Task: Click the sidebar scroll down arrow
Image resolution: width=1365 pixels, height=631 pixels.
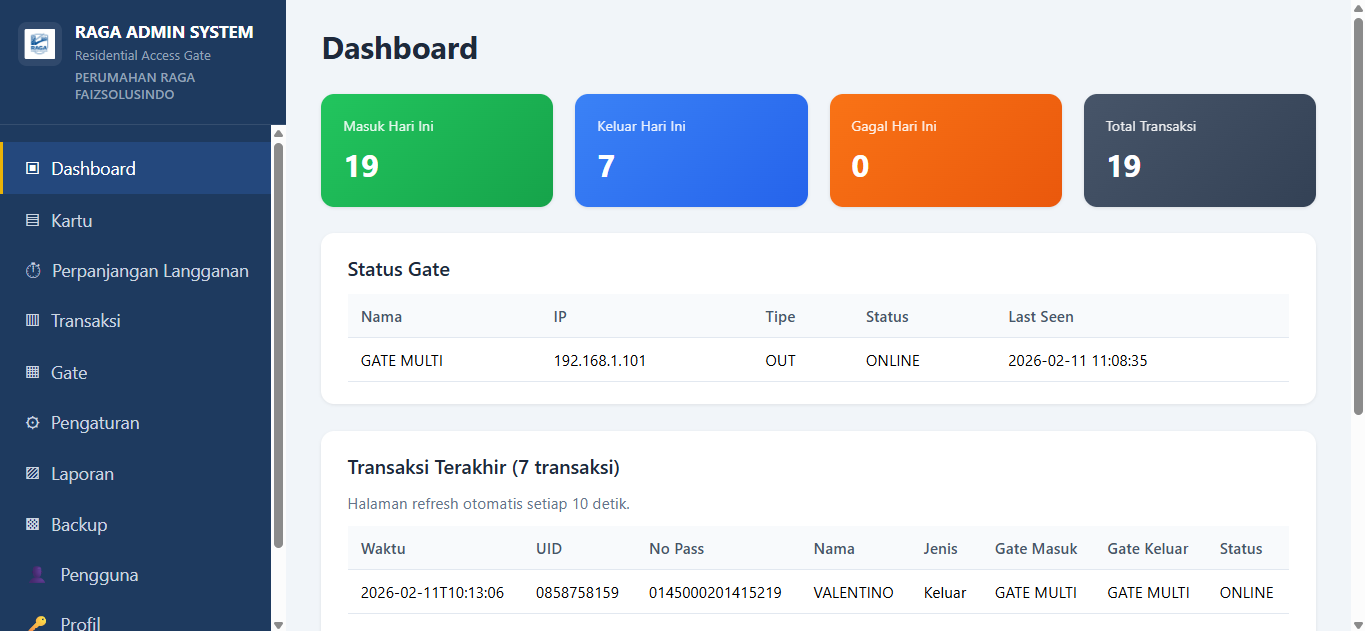Action: 278,624
